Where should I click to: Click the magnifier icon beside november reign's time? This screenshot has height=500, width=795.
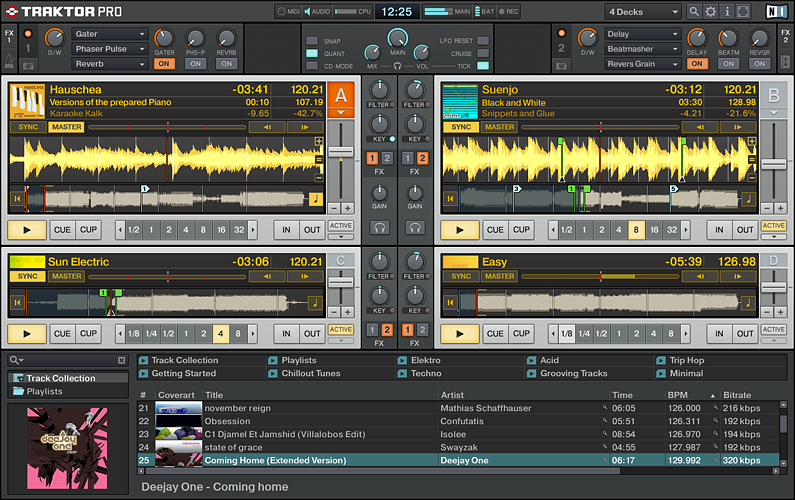(605, 409)
